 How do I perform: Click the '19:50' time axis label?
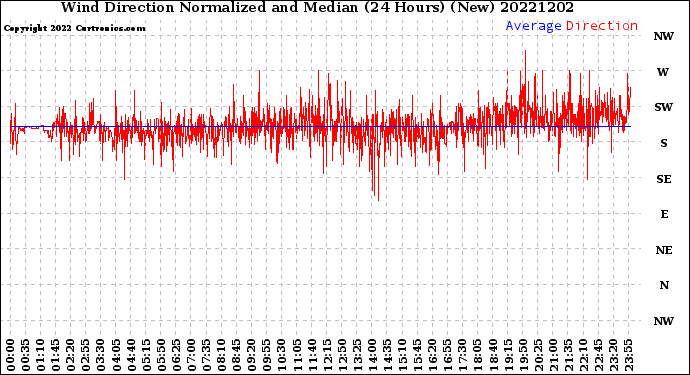point(523,355)
